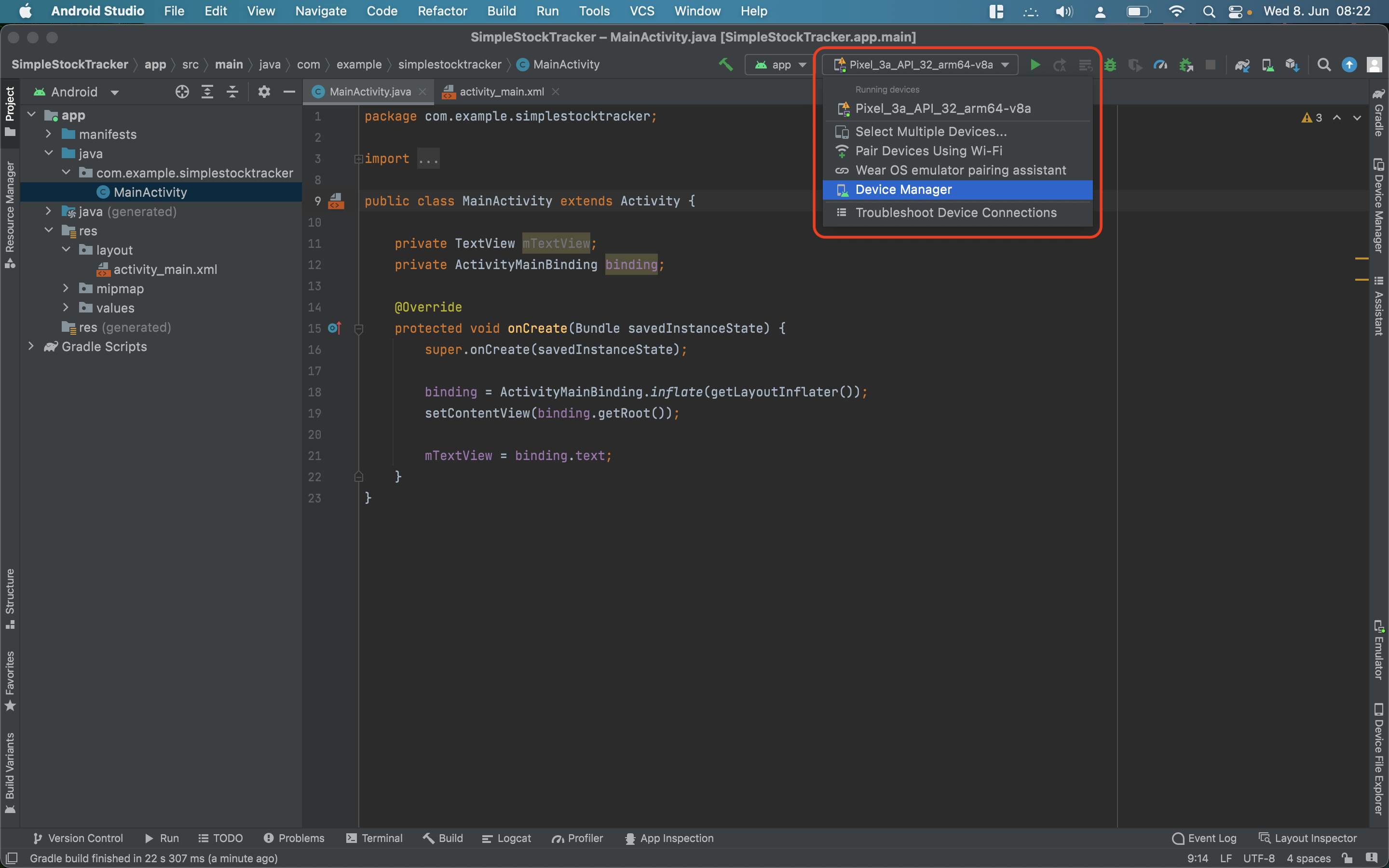The image size is (1389, 868).
Task: Expand the Gradle Scripts node
Action: click(31, 347)
